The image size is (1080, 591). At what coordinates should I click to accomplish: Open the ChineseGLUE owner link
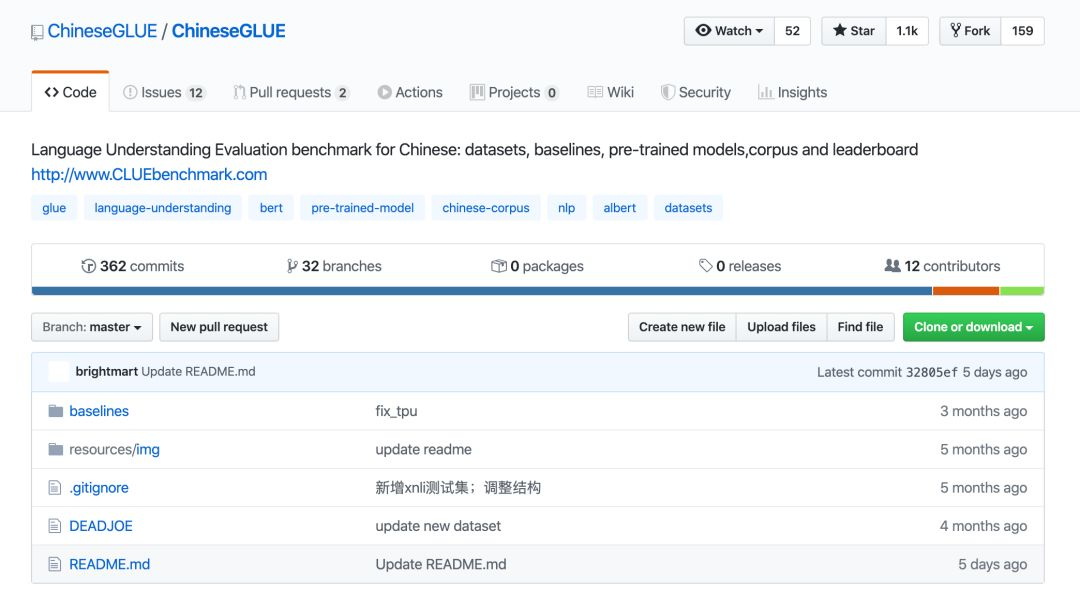102,31
